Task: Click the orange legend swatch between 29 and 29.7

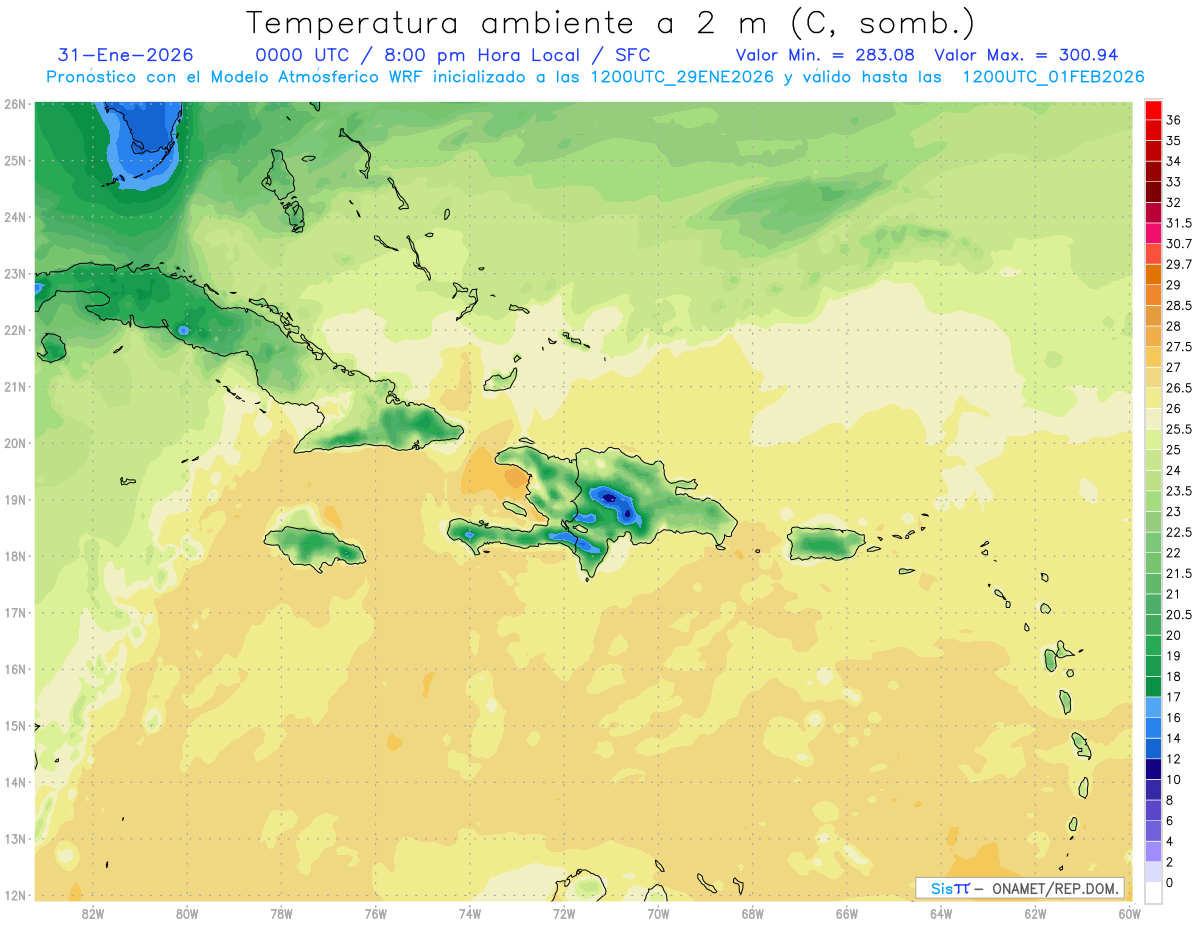Action: 1153,274
